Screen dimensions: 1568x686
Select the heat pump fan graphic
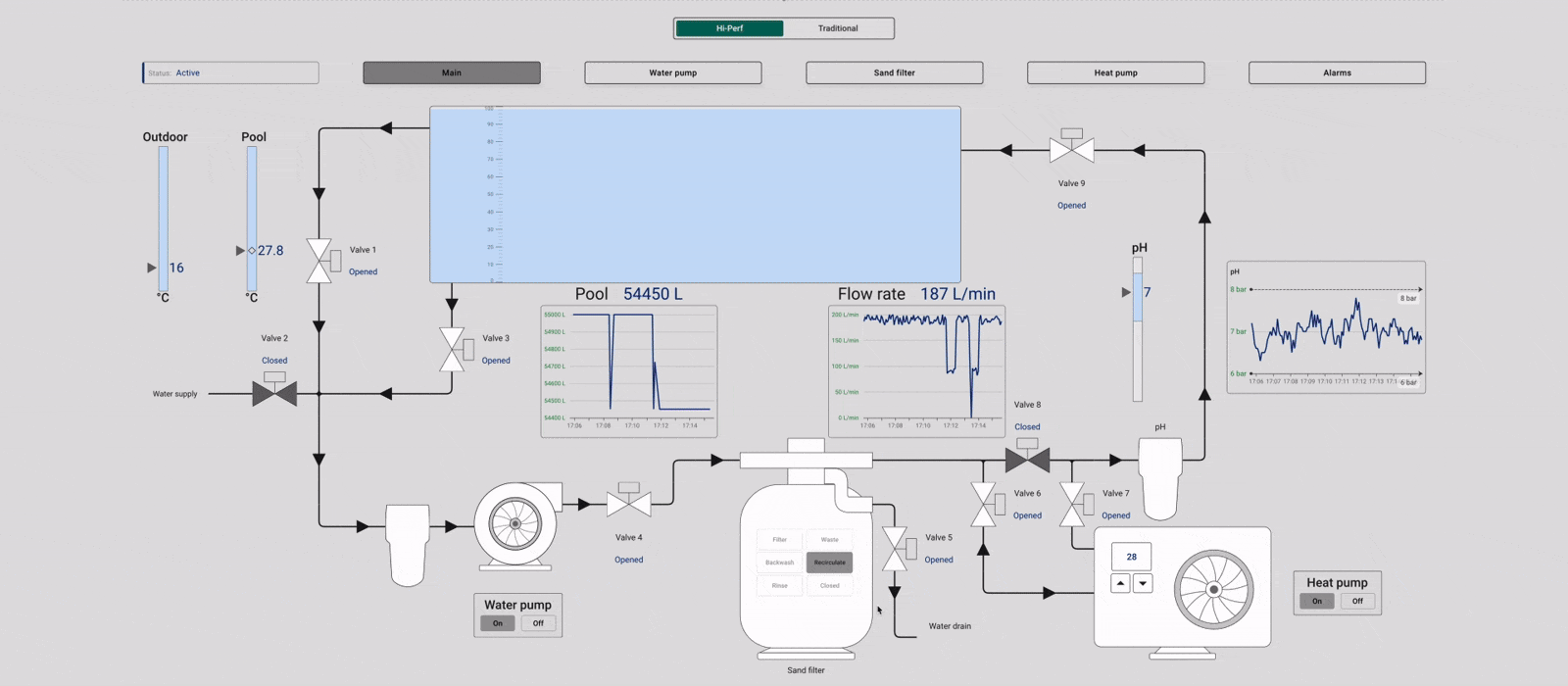click(x=1213, y=589)
